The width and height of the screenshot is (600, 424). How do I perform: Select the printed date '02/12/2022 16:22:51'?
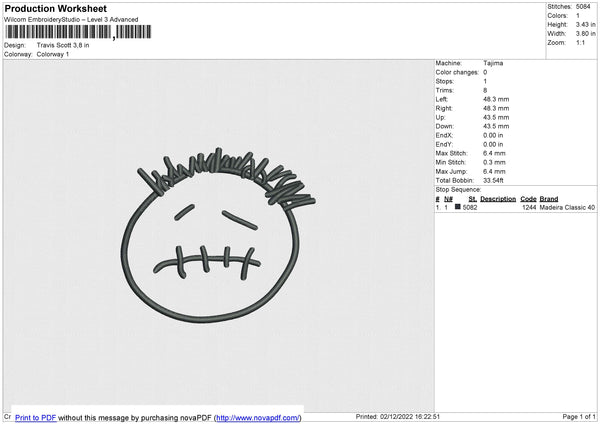point(410,416)
